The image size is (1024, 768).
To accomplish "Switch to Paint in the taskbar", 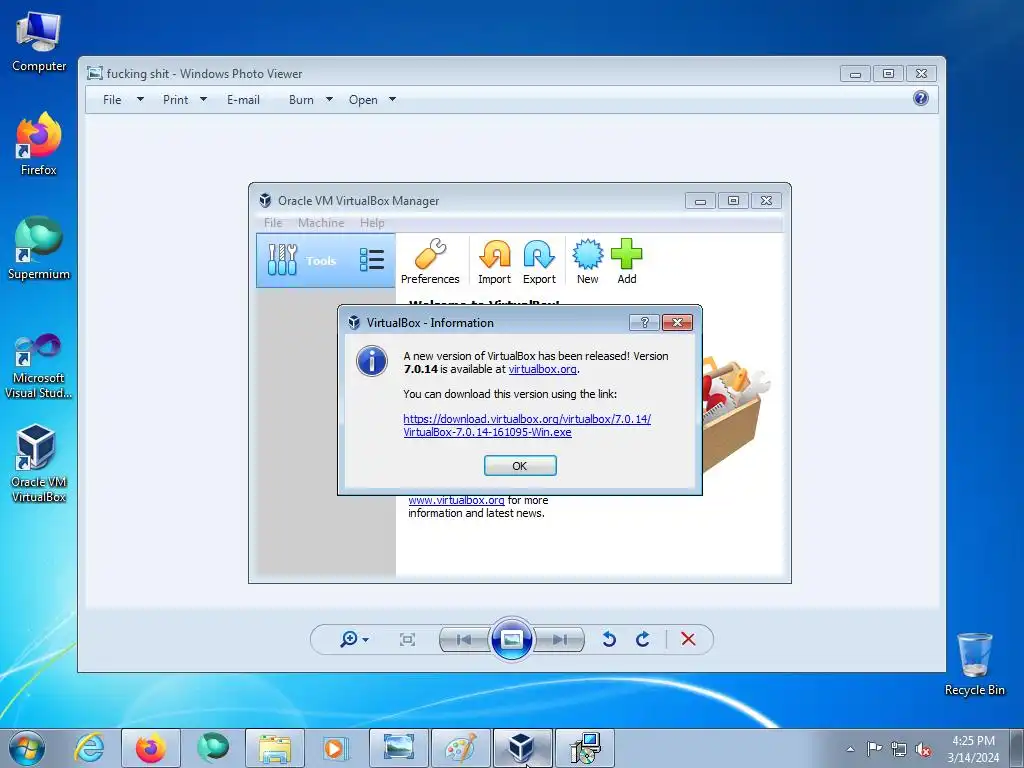I will 460,748.
